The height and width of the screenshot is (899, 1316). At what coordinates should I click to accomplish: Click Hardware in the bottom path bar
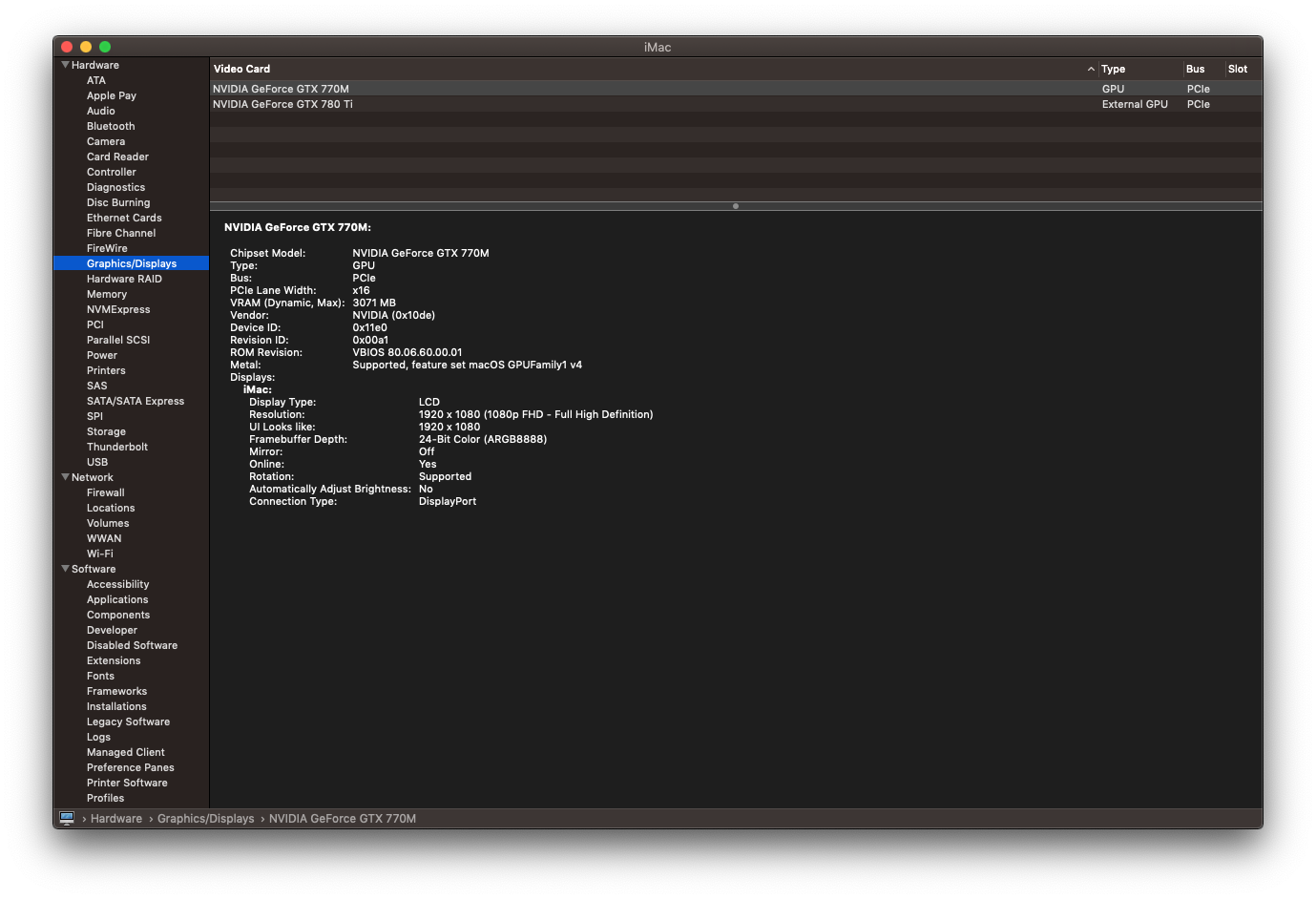pyautogui.click(x=116, y=819)
